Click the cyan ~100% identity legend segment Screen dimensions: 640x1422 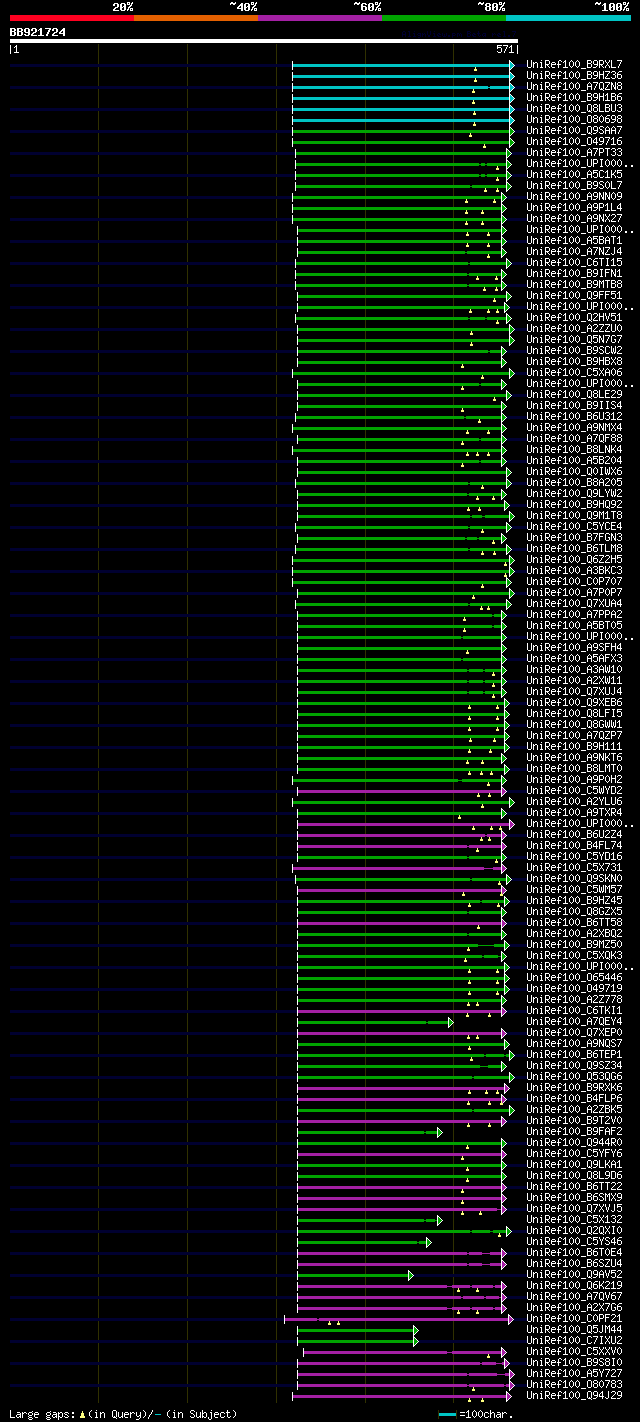[x=568, y=17]
